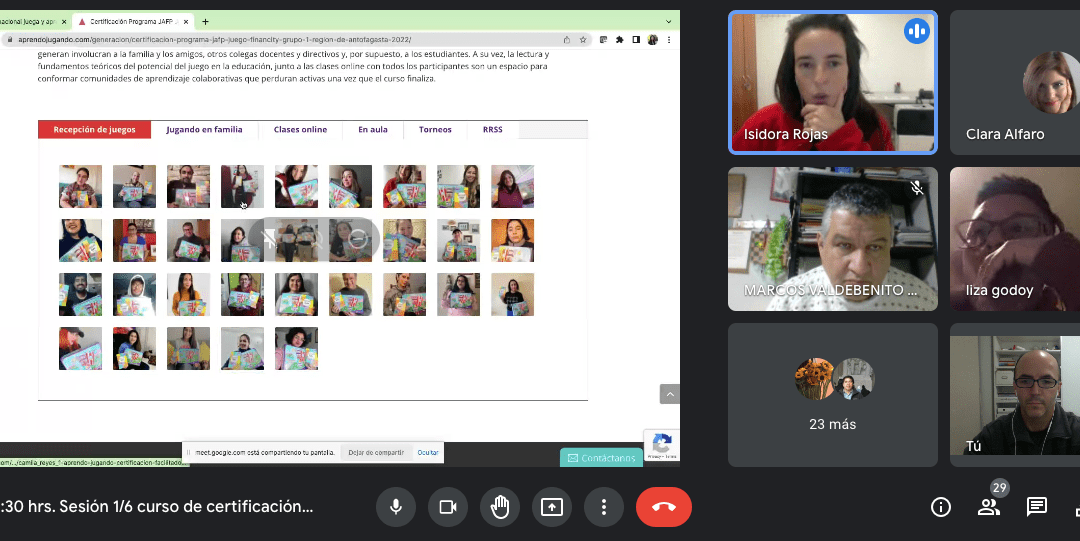Select Clara Alfaro participant tile
1080x541 pixels.
point(1015,83)
